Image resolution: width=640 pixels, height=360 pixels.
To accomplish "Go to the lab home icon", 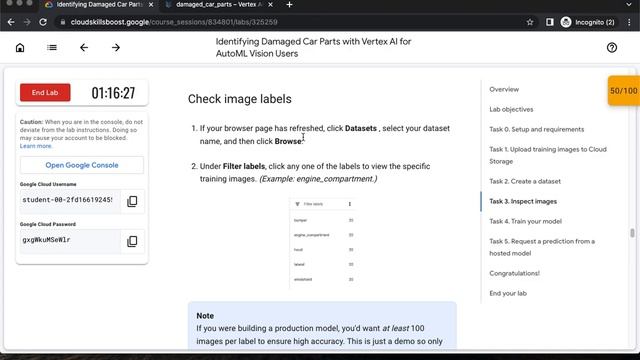I will coord(20,48).
